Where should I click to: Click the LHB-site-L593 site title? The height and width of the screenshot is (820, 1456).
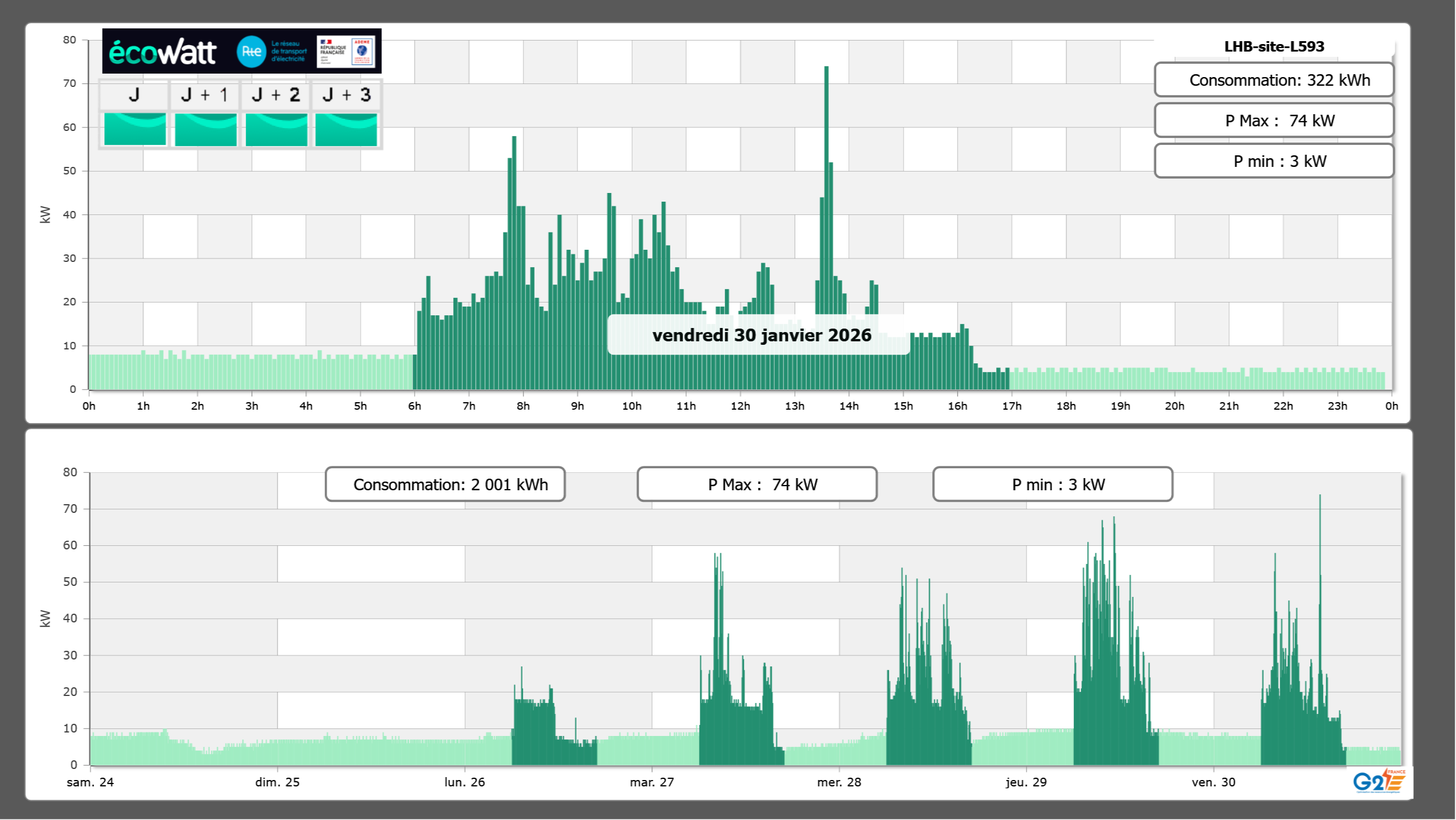[1273, 46]
